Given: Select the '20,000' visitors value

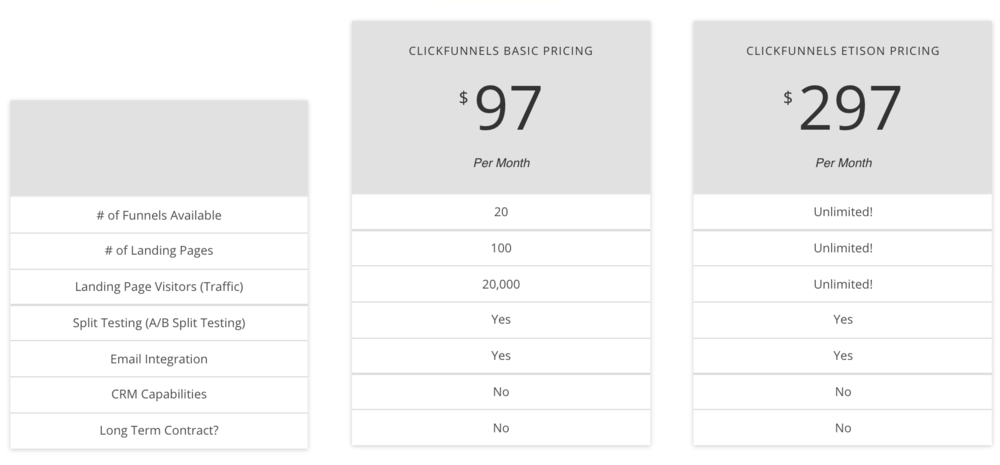Looking at the screenshot, I should (501, 284).
